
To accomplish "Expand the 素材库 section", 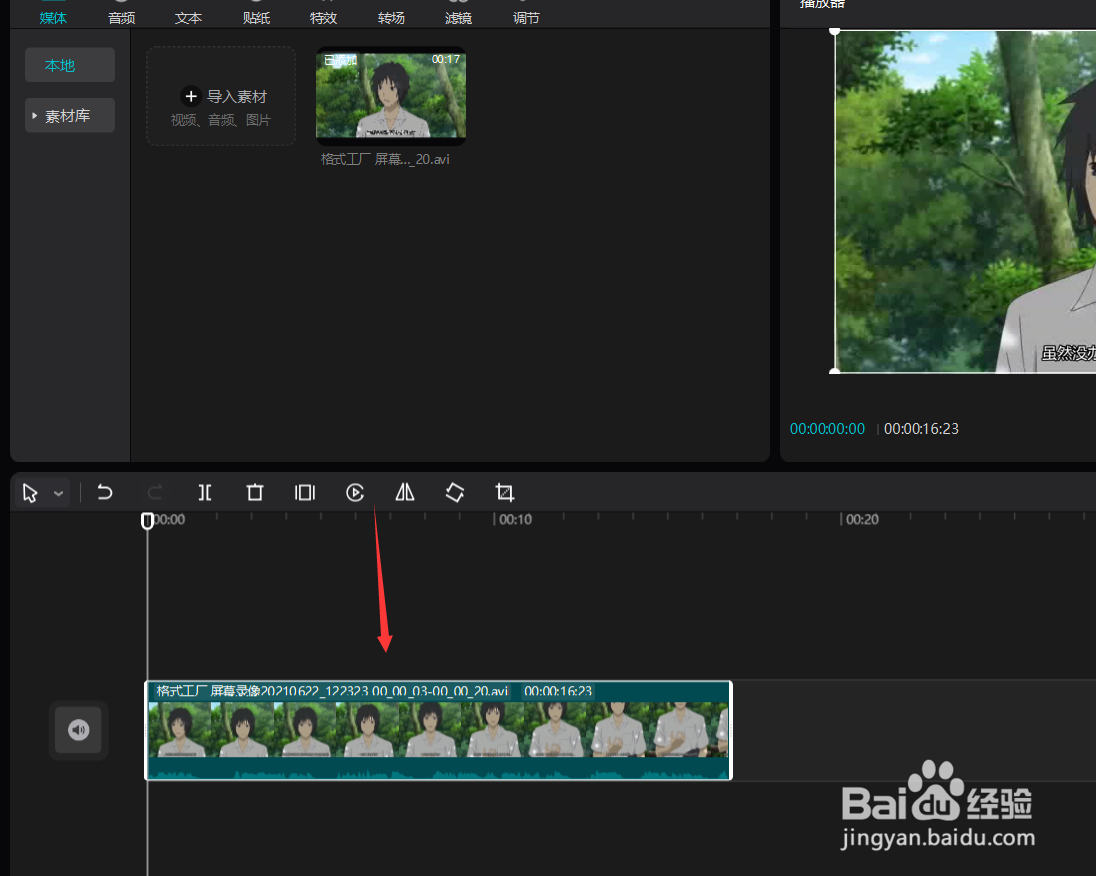I will pyautogui.click(x=70, y=115).
